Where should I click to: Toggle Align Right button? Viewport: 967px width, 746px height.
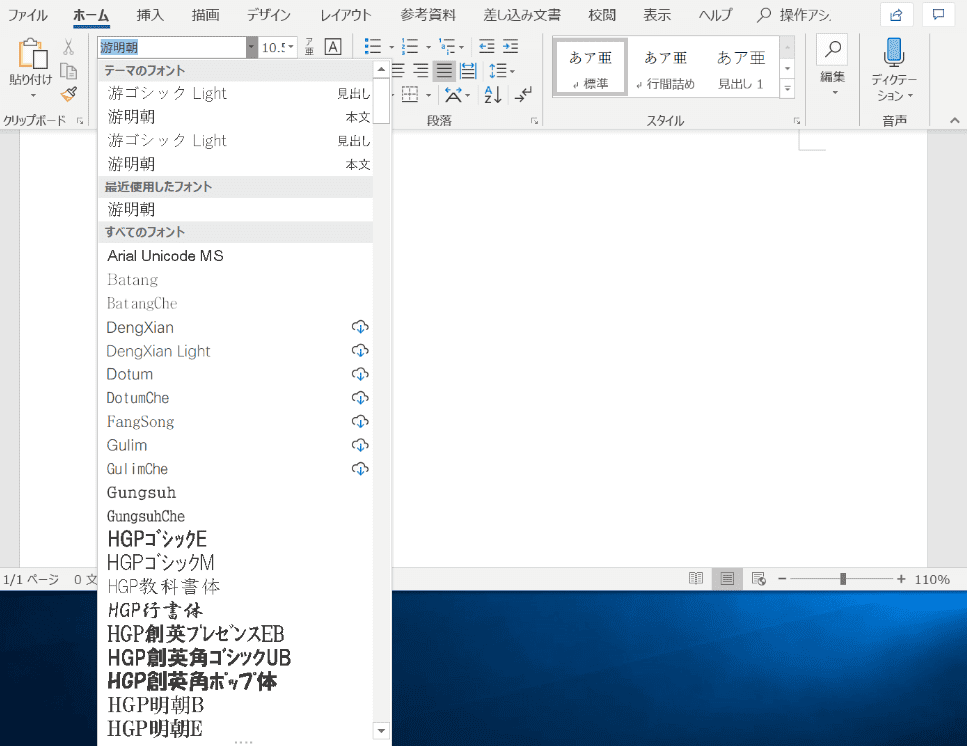coord(421,71)
